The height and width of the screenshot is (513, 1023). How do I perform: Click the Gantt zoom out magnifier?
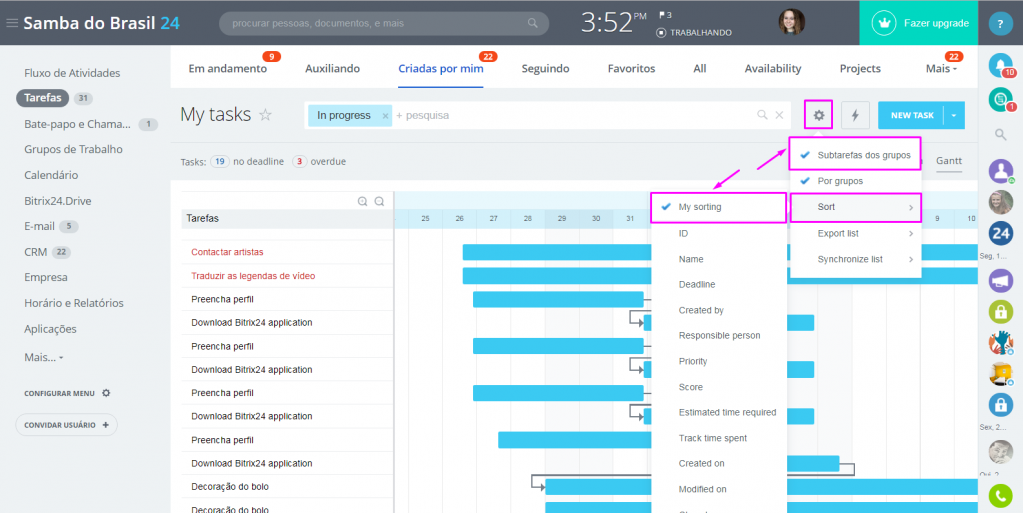pyautogui.click(x=379, y=202)
